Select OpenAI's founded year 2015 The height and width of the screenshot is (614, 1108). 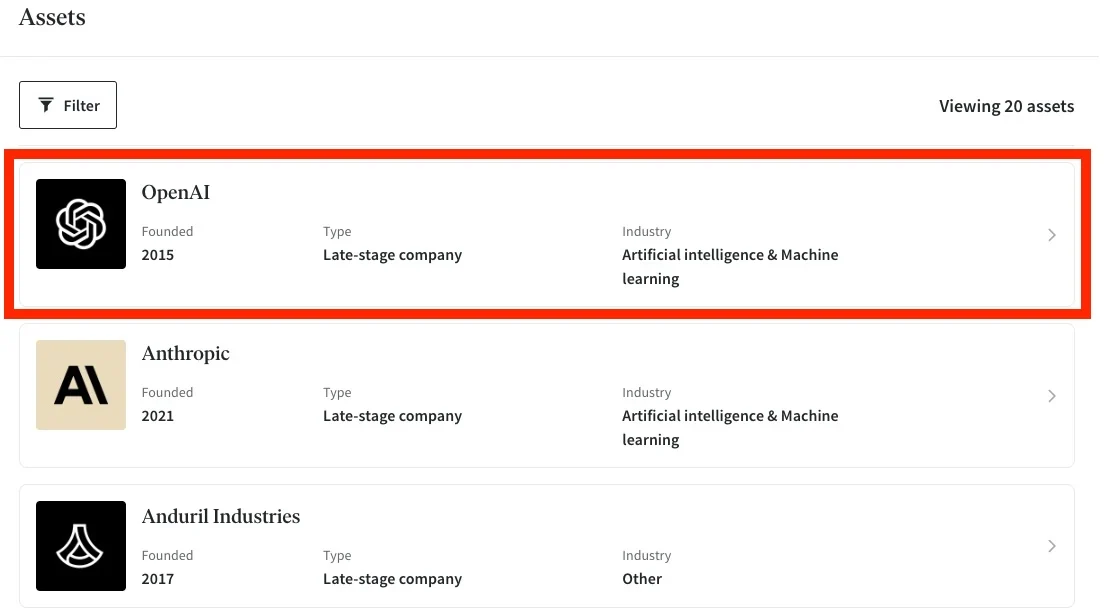[x=158, y=255]
